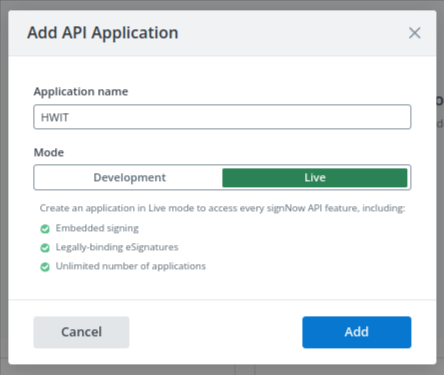Click the green check beside Embedded signing

(45, 229)
